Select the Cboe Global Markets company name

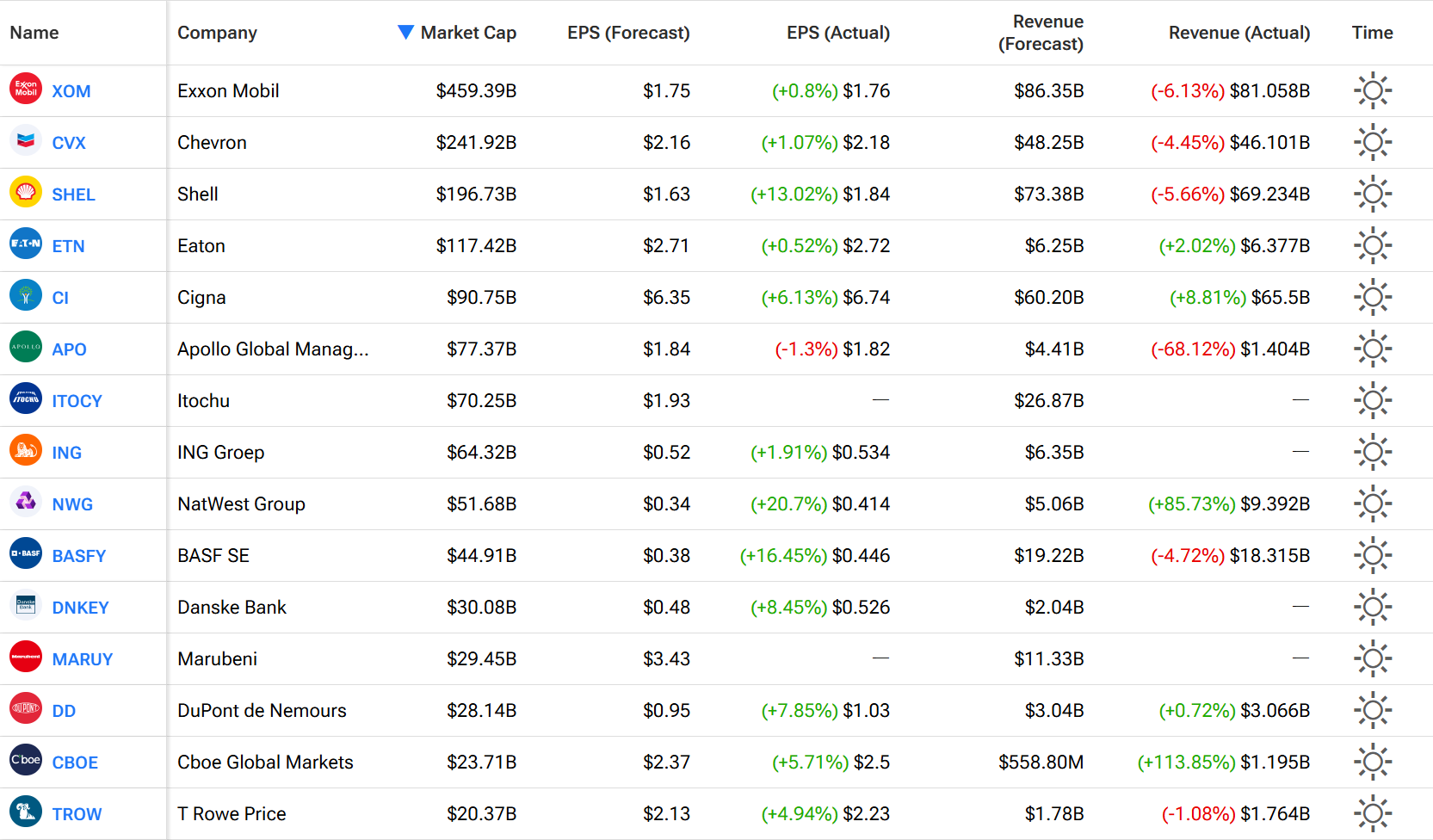pyautogui.click(x=265, y=762)
